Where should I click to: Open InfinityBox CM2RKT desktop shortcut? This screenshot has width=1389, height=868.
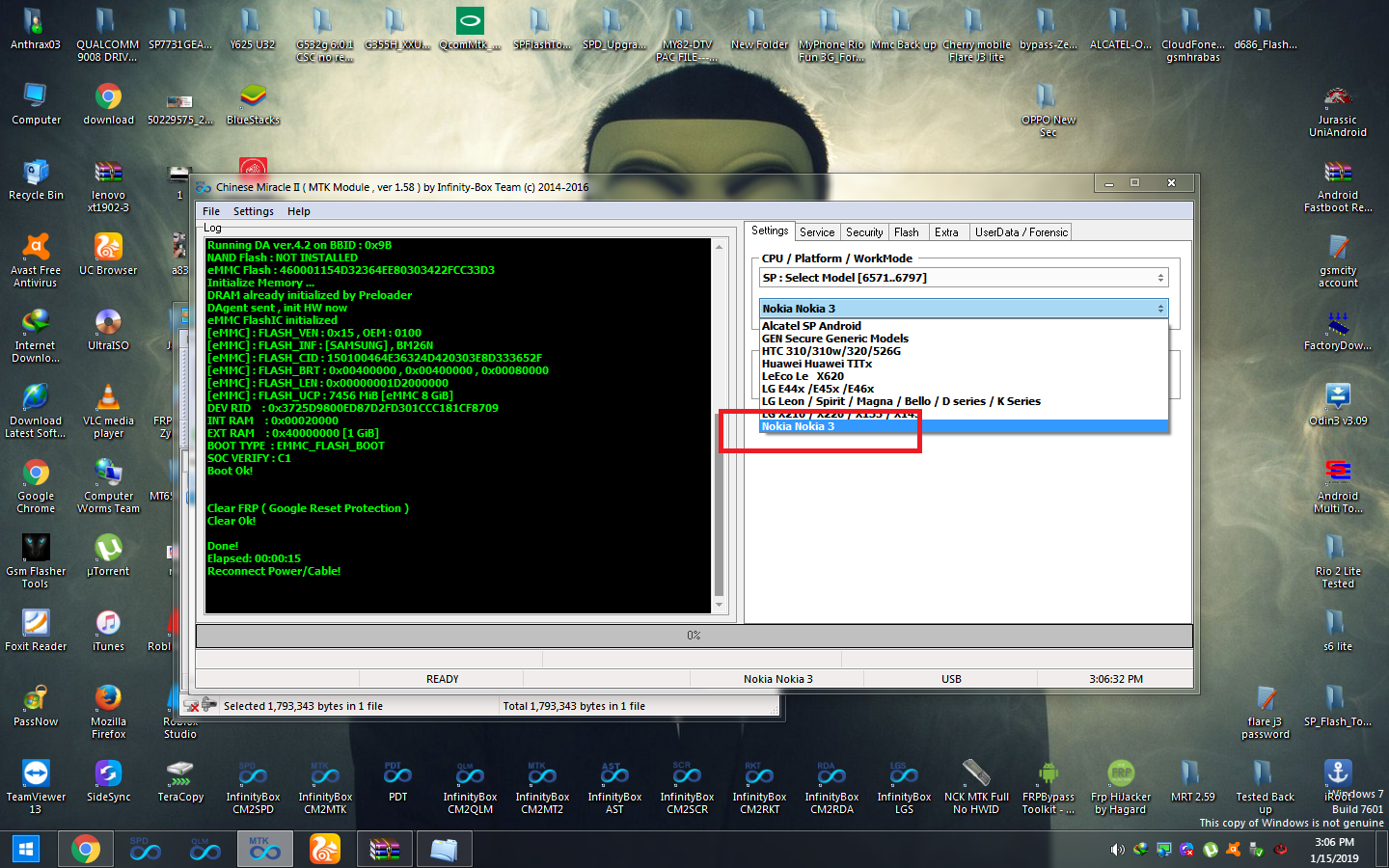coord(759,786)
